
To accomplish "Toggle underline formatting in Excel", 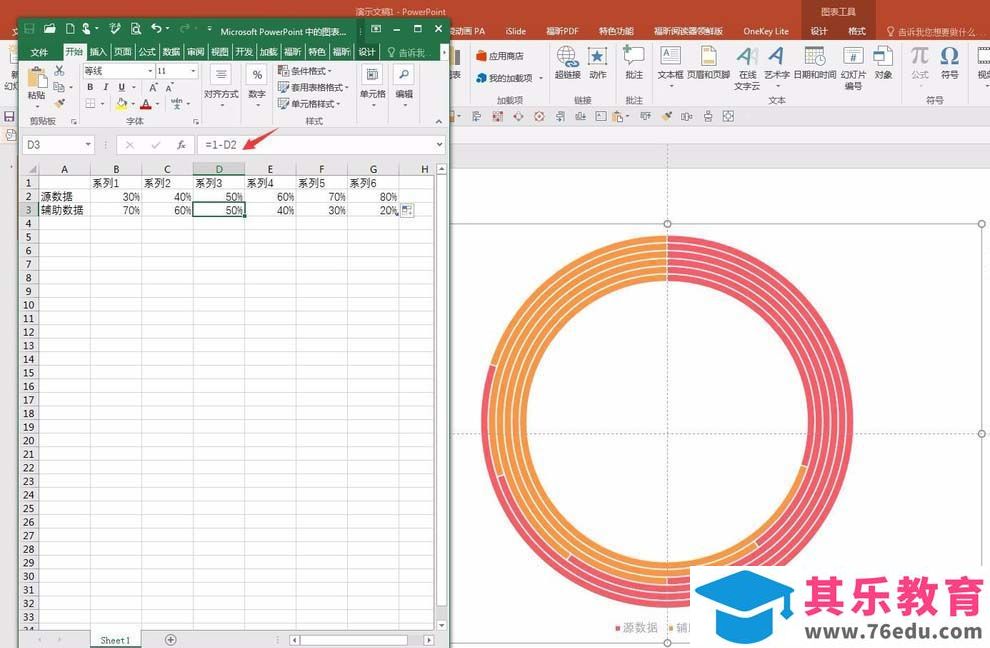I will pos(121,87).
